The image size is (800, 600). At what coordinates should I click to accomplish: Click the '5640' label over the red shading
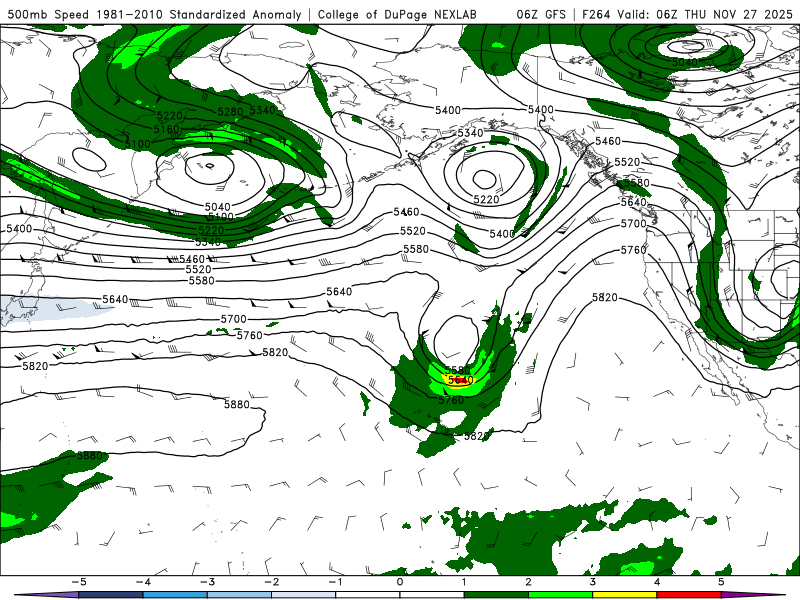point(460,380)
